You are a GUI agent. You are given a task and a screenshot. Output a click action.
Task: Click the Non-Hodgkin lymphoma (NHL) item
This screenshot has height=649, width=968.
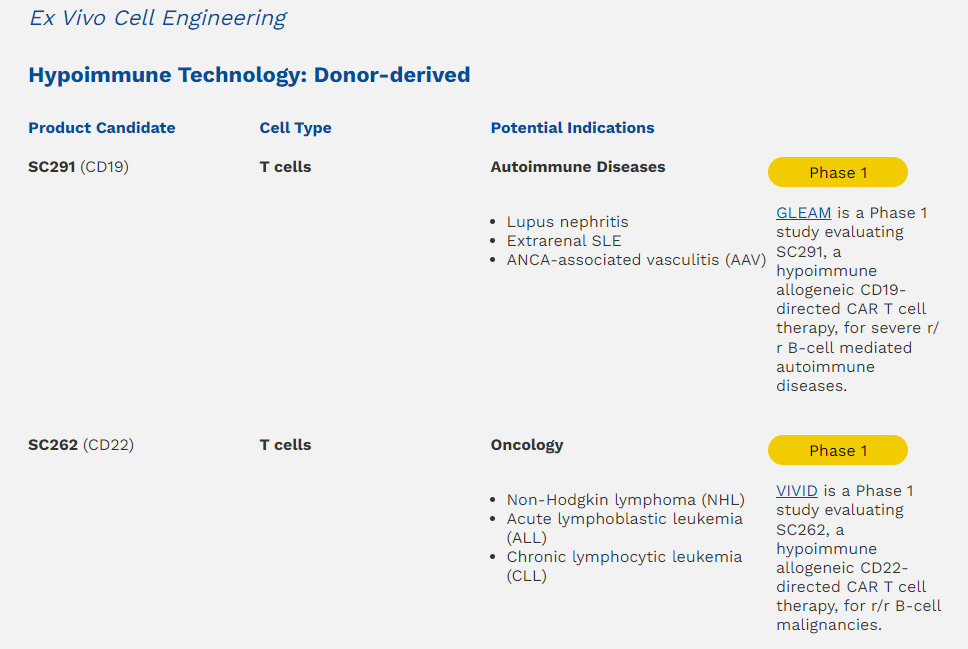pos(625,500)
